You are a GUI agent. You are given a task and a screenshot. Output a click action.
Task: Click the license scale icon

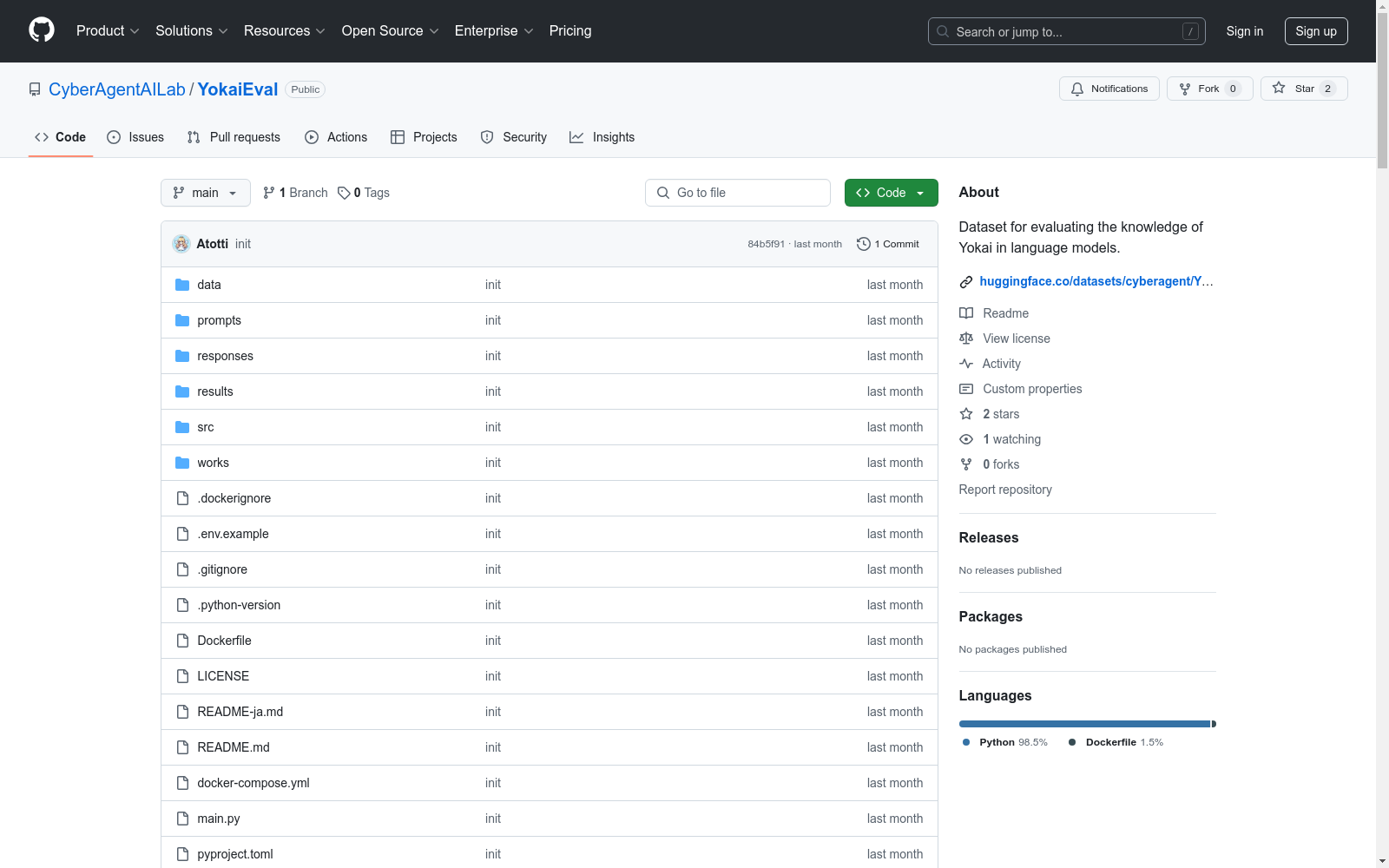click(966, 339)
